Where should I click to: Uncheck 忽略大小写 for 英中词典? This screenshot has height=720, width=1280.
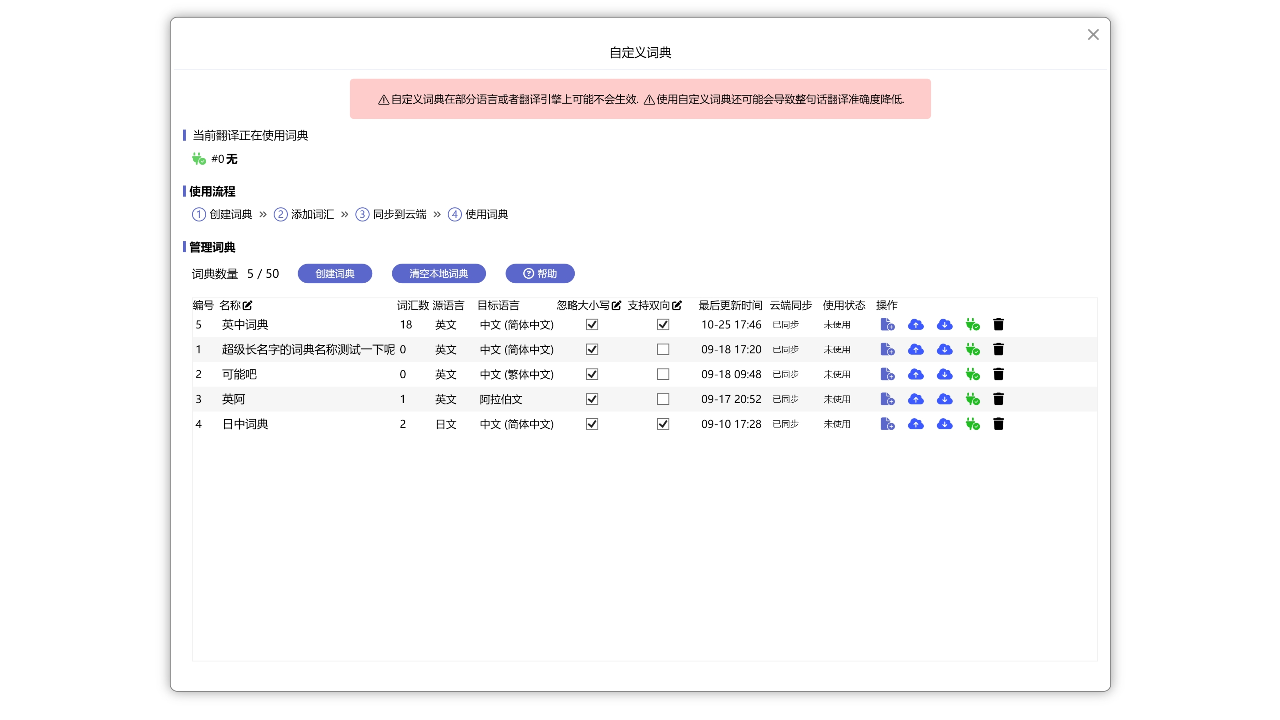click(592, 324)
